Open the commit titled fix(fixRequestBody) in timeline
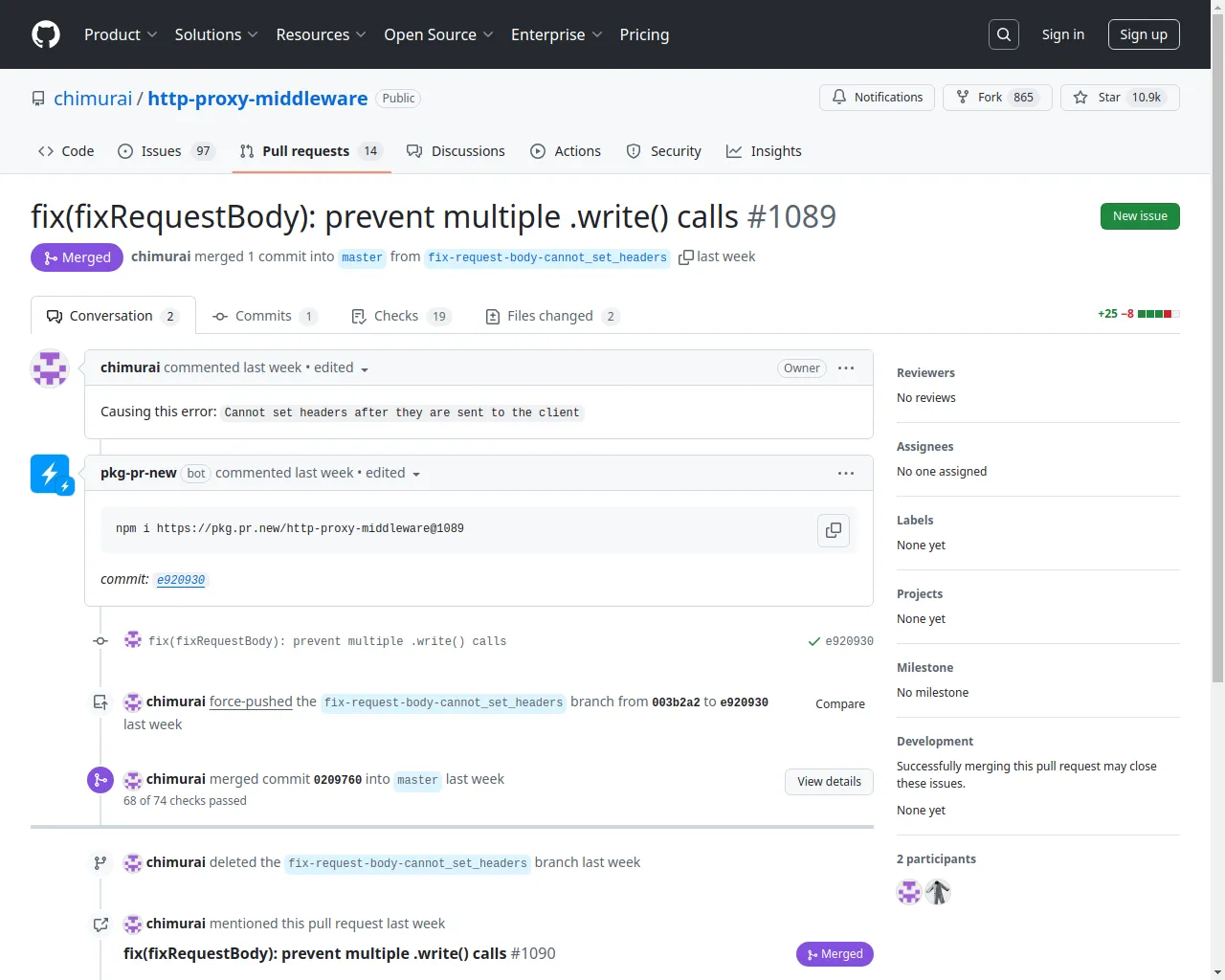Screen dimensions: 1225x980 point(327,641)
